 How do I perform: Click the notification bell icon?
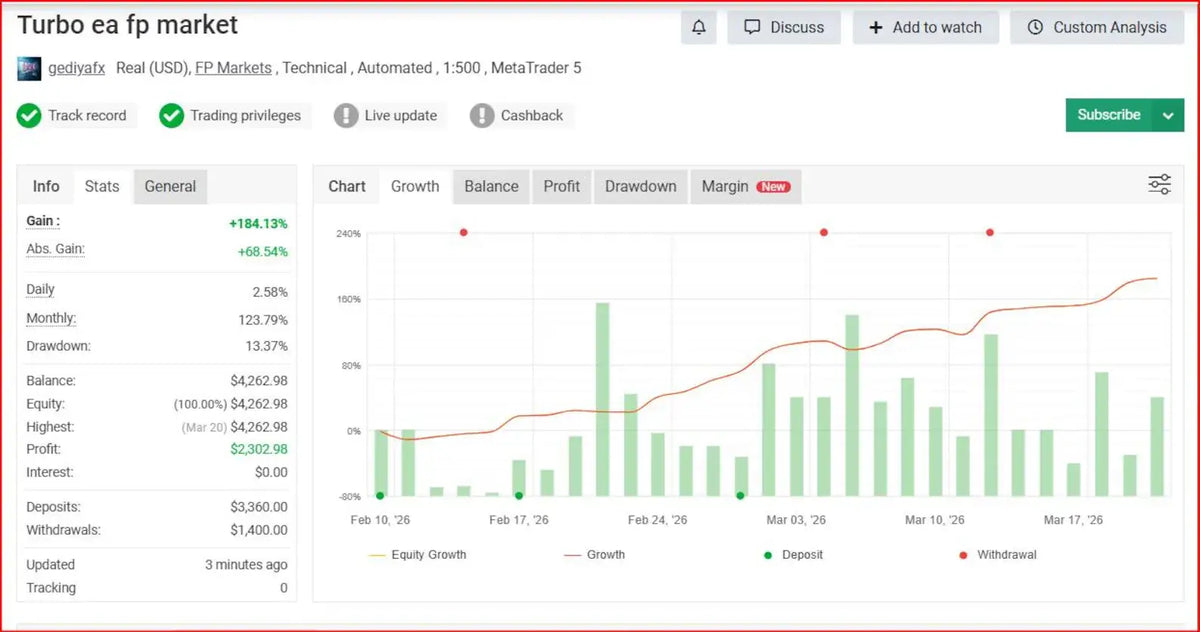tap(698, 27)
